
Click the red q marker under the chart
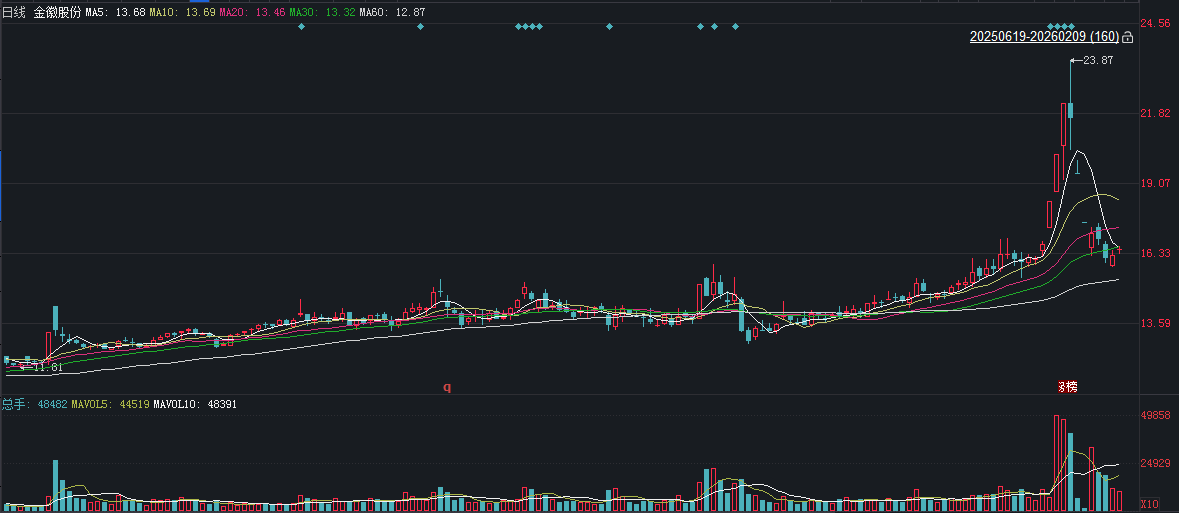coord(447,387)
